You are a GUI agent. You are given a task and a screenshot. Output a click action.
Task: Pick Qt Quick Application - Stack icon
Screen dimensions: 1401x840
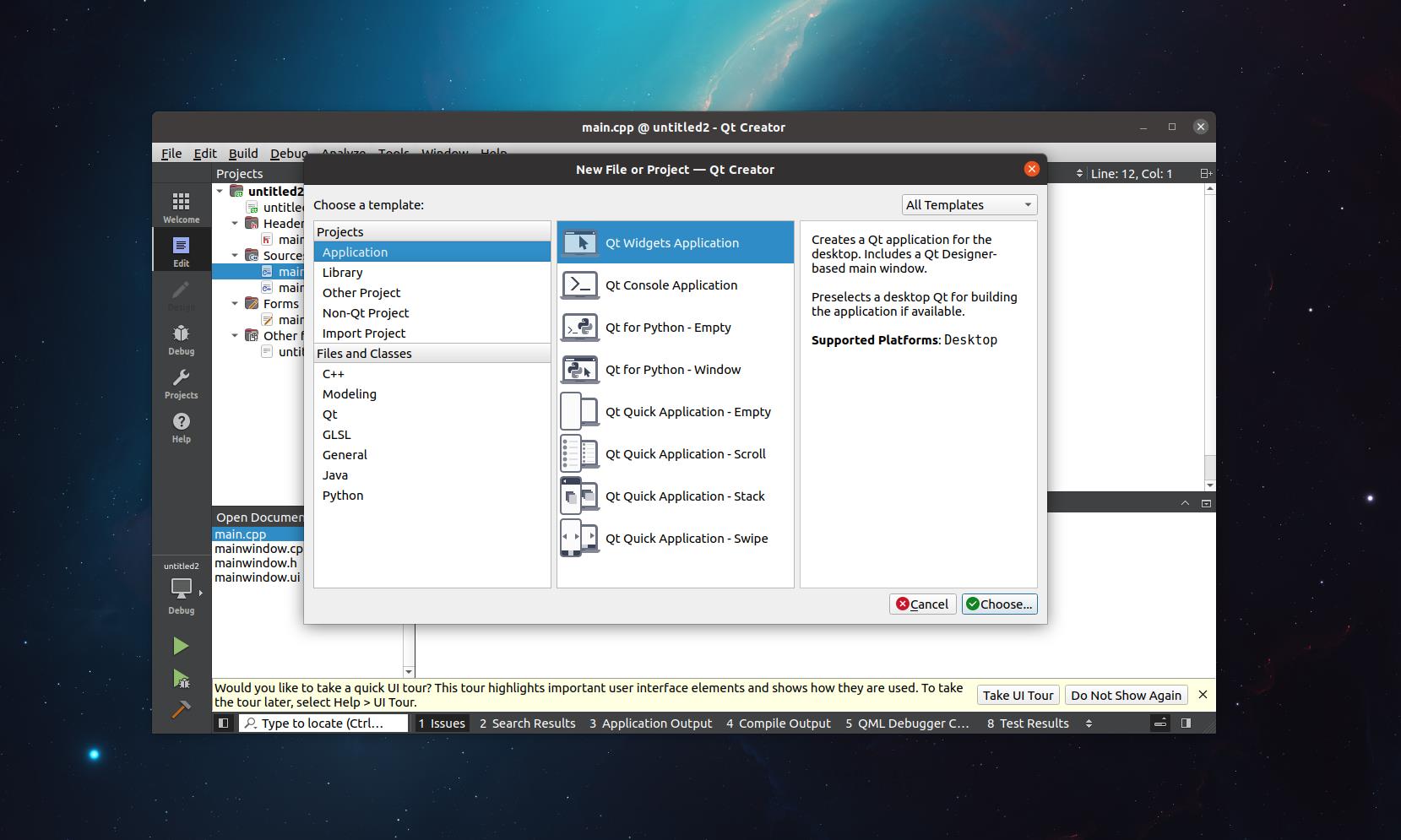(x=579, y=496)
